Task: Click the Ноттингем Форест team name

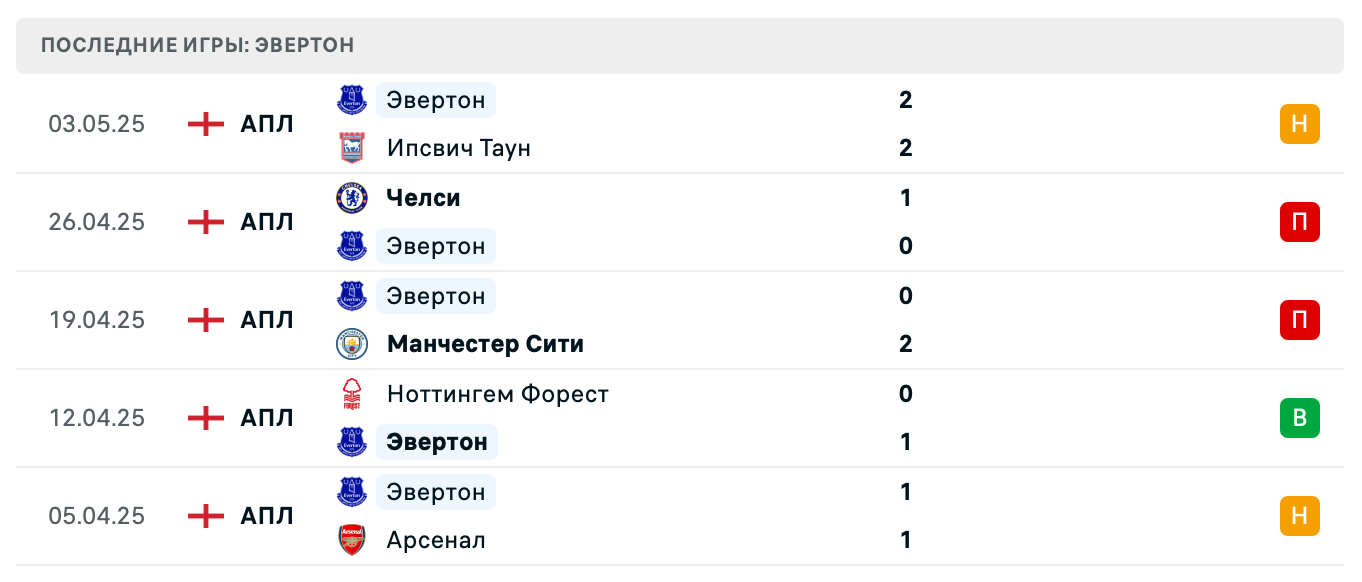Action: click(498, 394)
